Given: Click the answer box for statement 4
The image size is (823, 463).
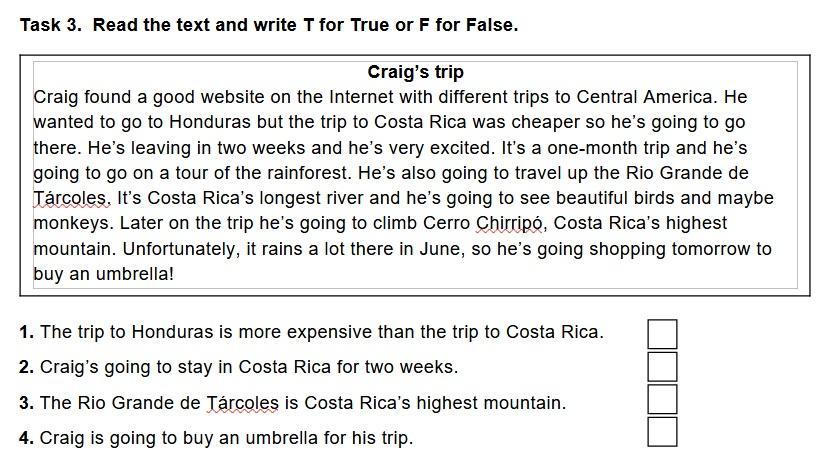Looking at the screenshot, I should 662,432.
